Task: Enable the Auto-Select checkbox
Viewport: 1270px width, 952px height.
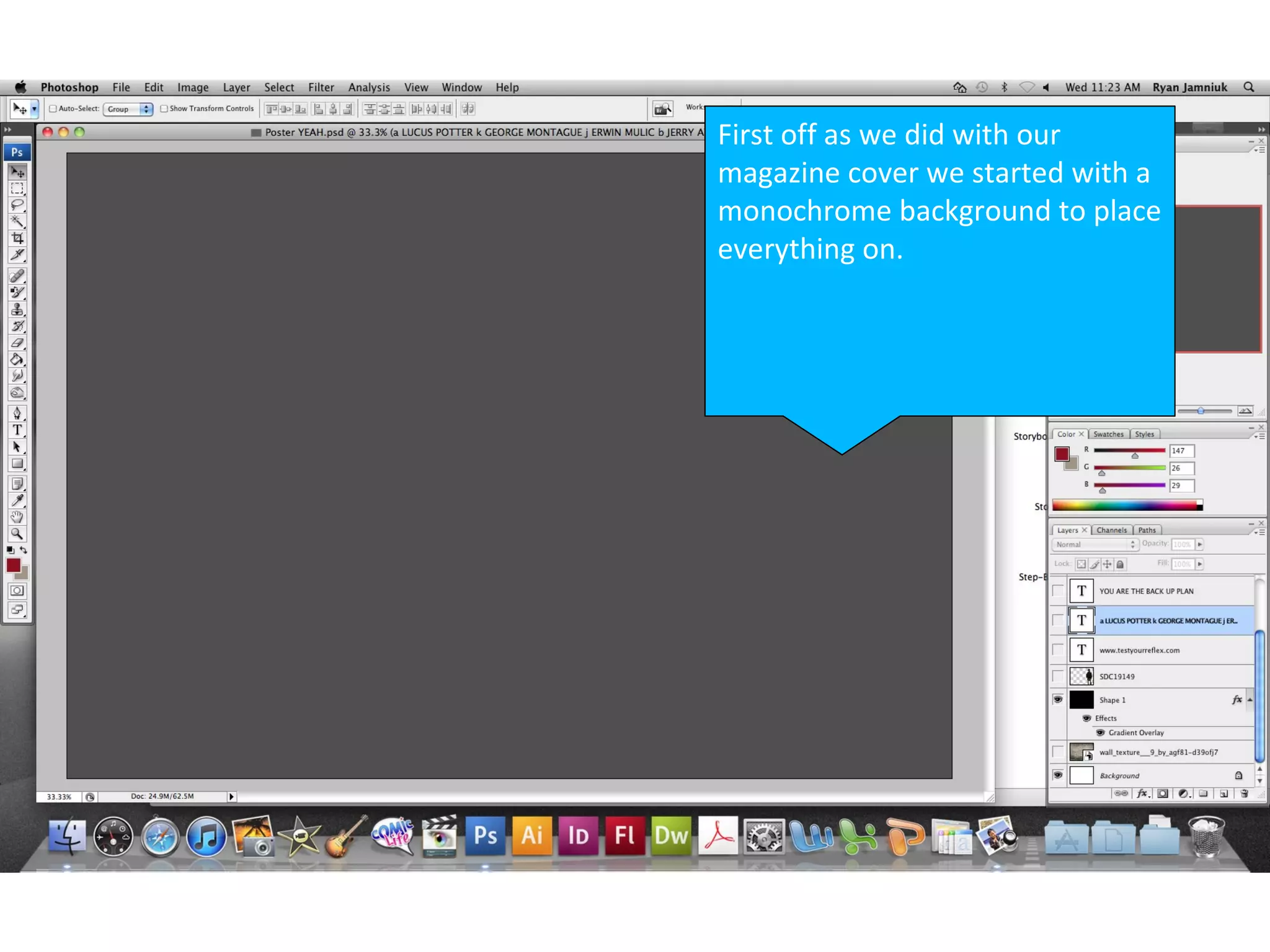Action: click(x=53, y=108)
